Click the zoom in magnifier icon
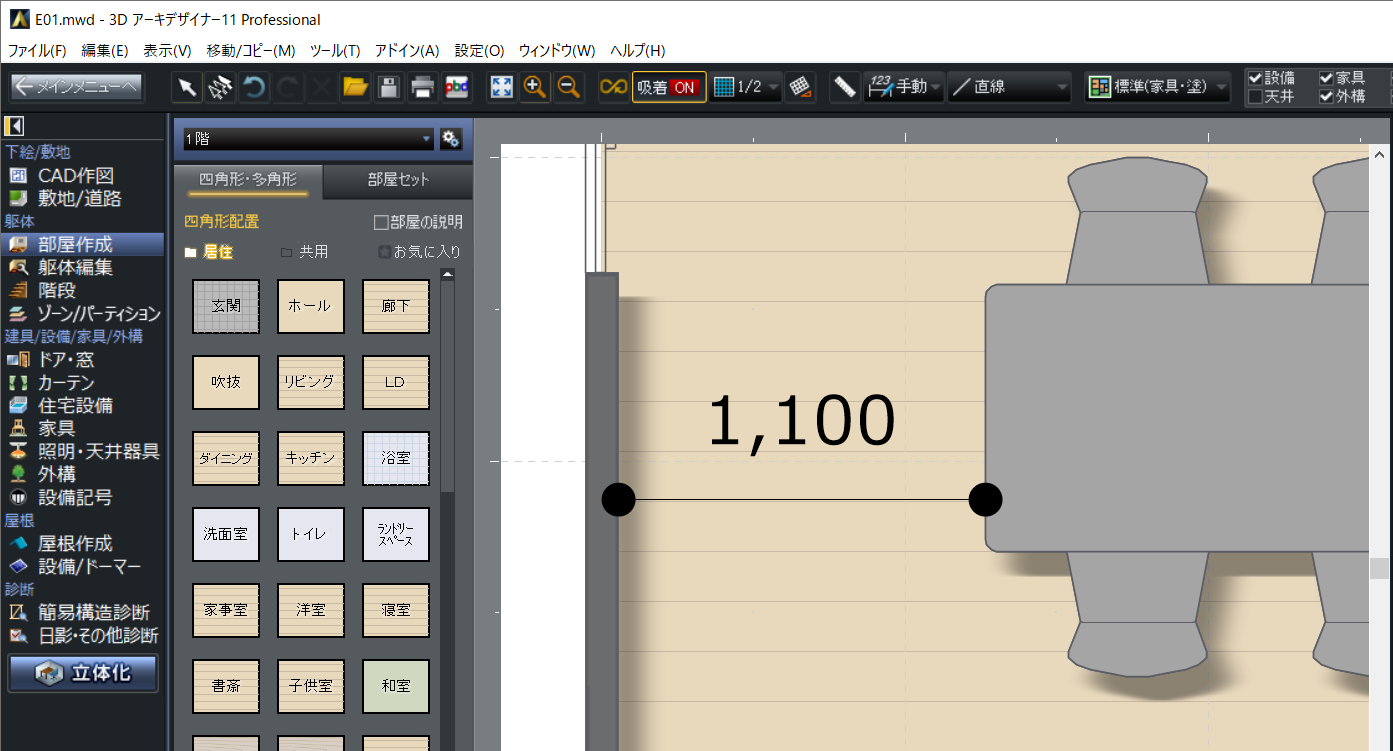Viewport: 1393px width, 751px height. click(535, 88)
